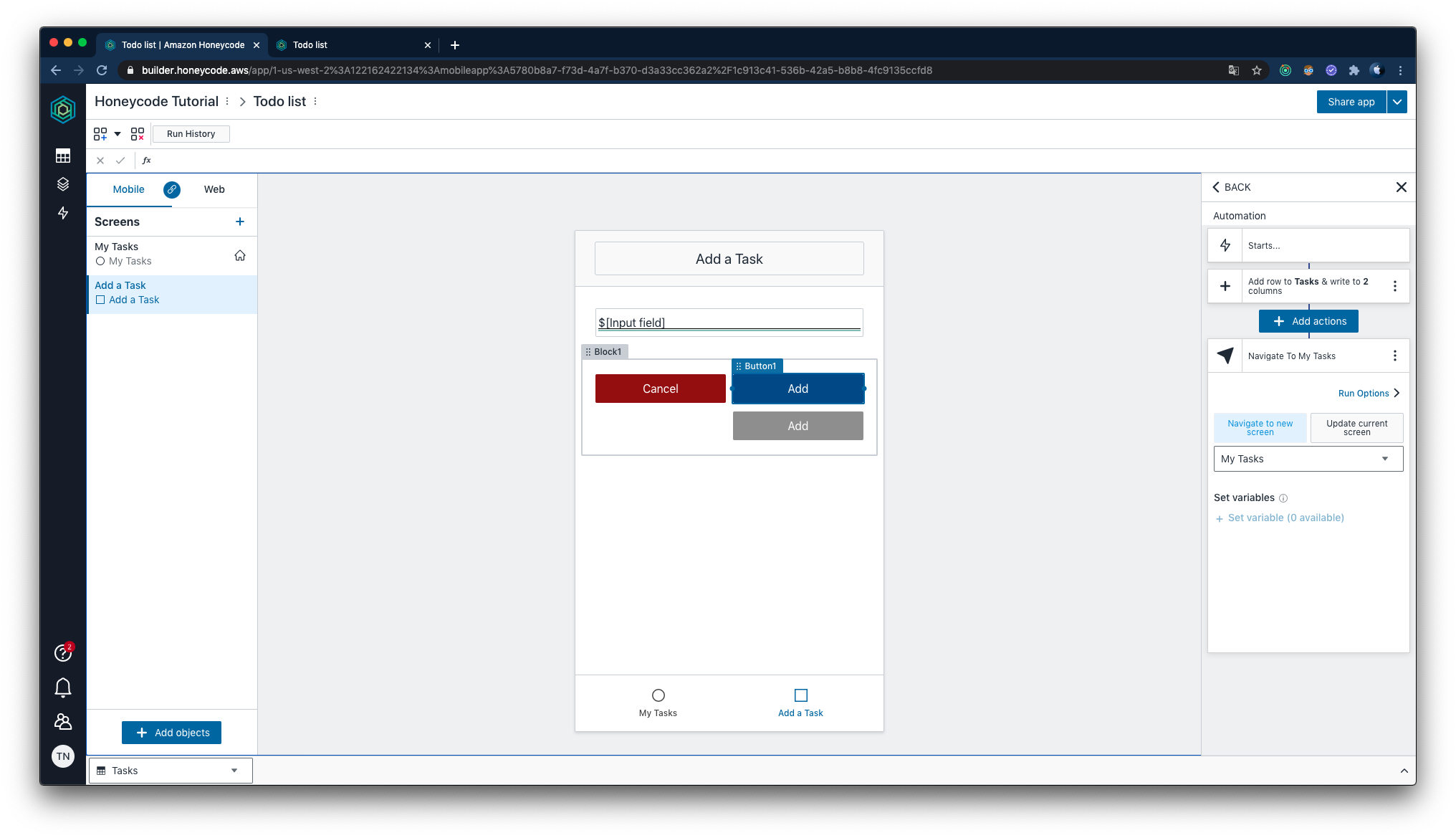Image resolution: width=1456 pixels, height=838 pixels.
Task: Open the notifications bell
Action: click(63, 687)
